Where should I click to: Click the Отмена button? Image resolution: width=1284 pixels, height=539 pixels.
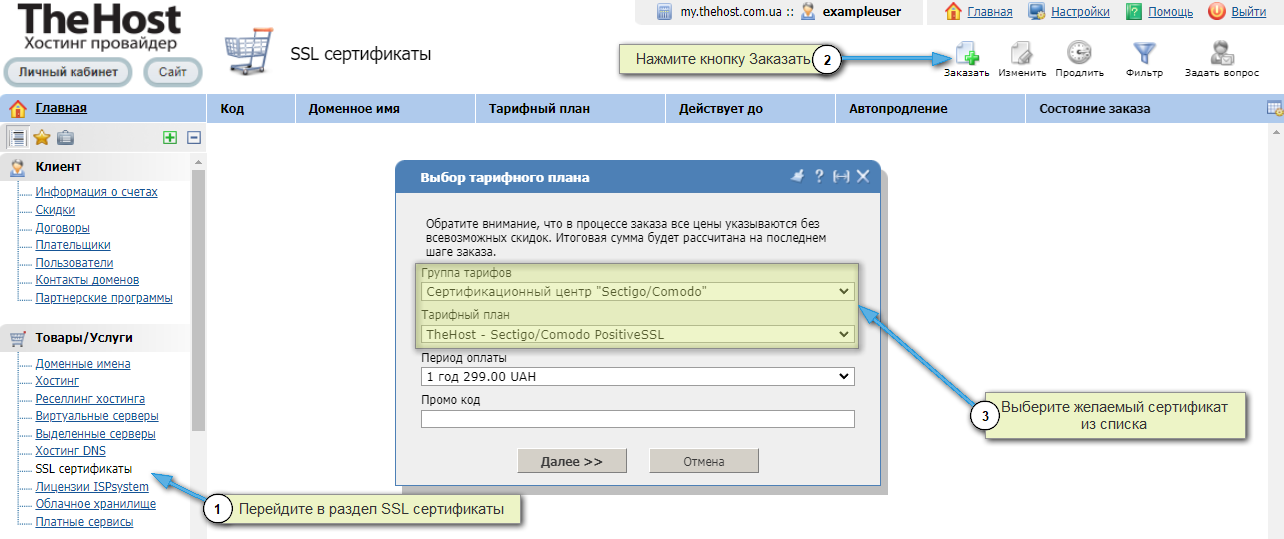point(704,461)
